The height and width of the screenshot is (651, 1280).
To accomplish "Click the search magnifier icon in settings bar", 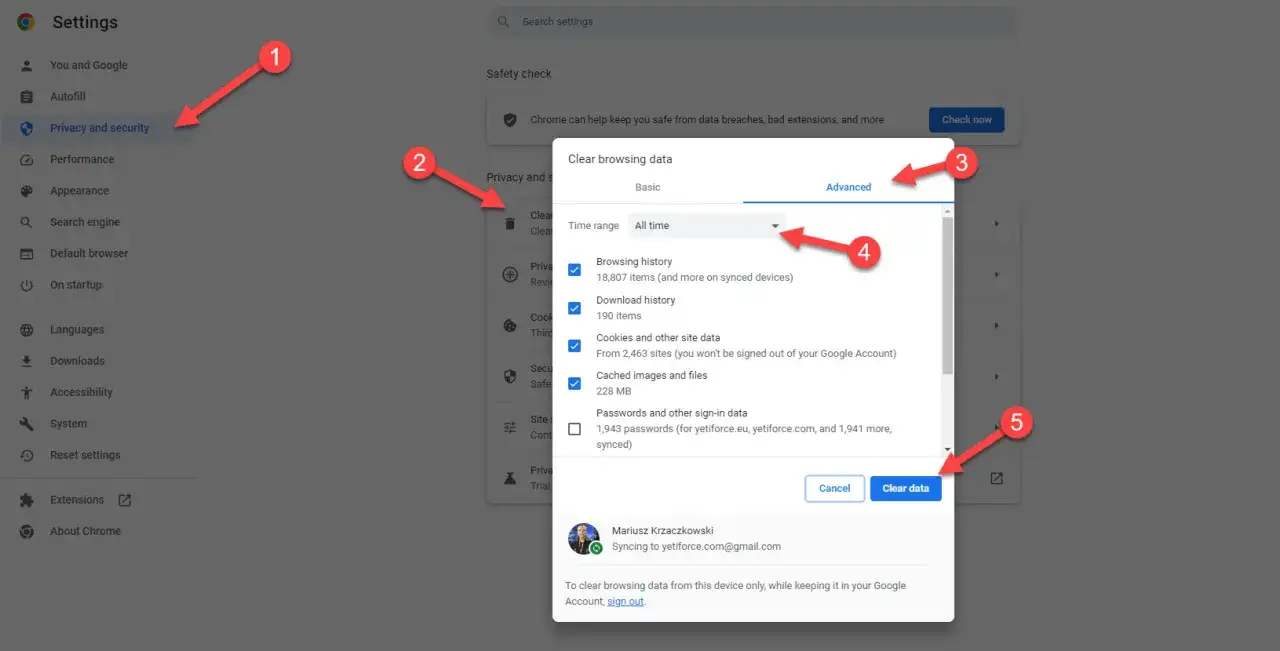I will (503, 22).
